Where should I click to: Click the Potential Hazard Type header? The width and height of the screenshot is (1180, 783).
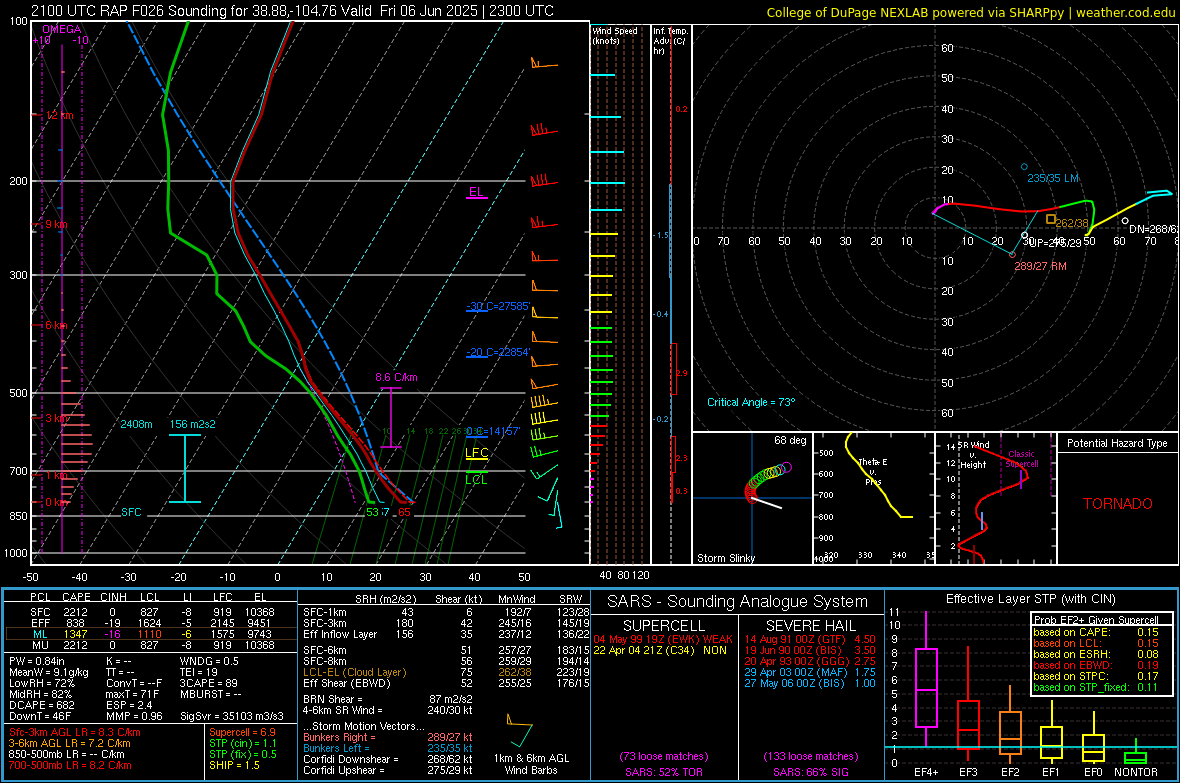pyautogui.click(x=1117, y=443)
